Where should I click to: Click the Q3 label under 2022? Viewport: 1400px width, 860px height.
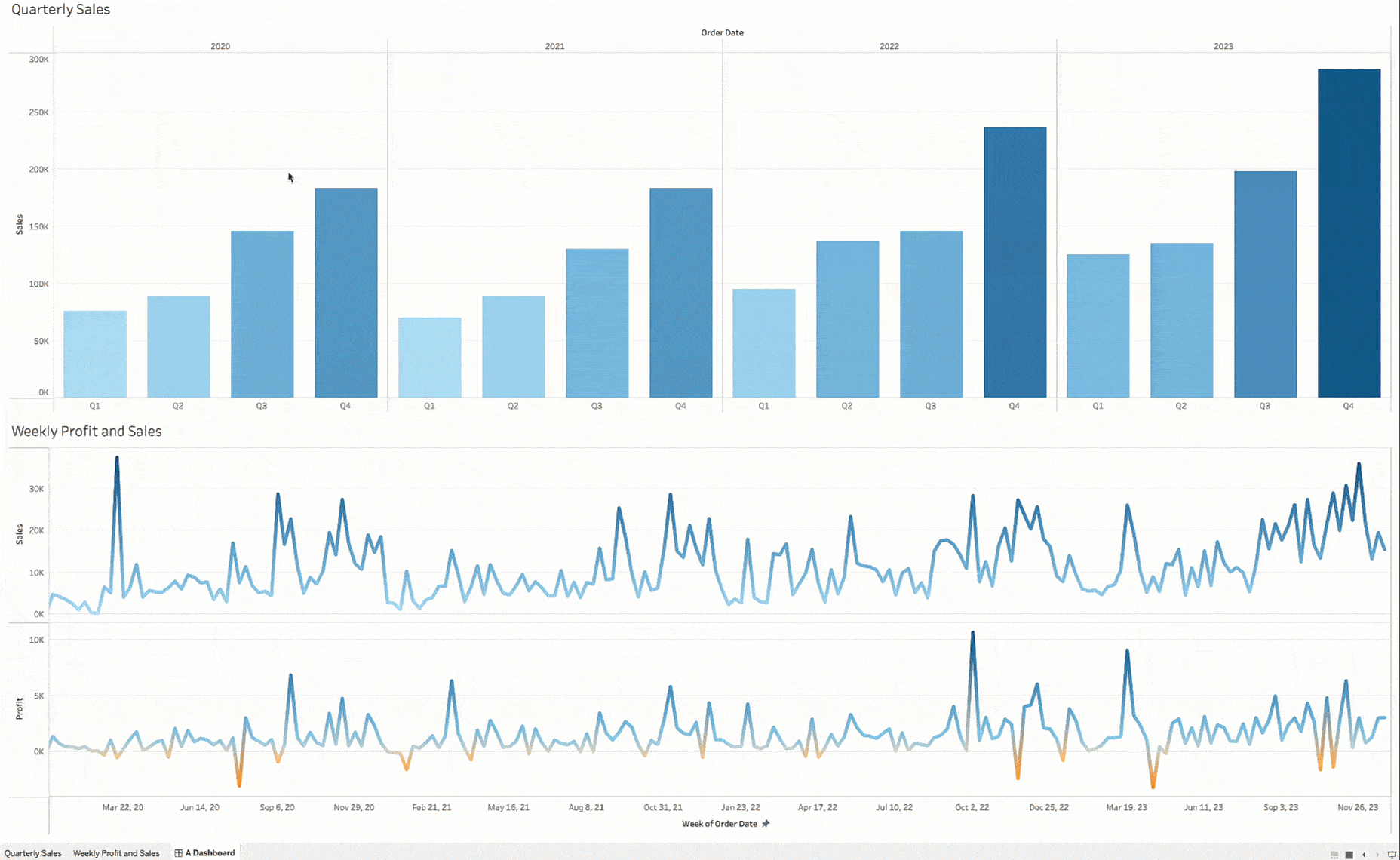(x=930, y=405)
